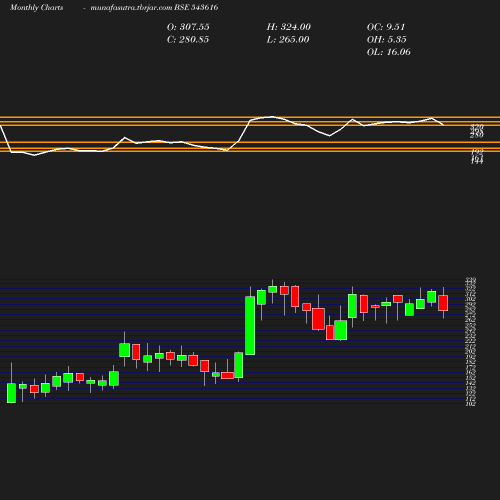Click the 'Monthly Charts' title text
This screenshot has width=500, height=500.
point(36,7)
